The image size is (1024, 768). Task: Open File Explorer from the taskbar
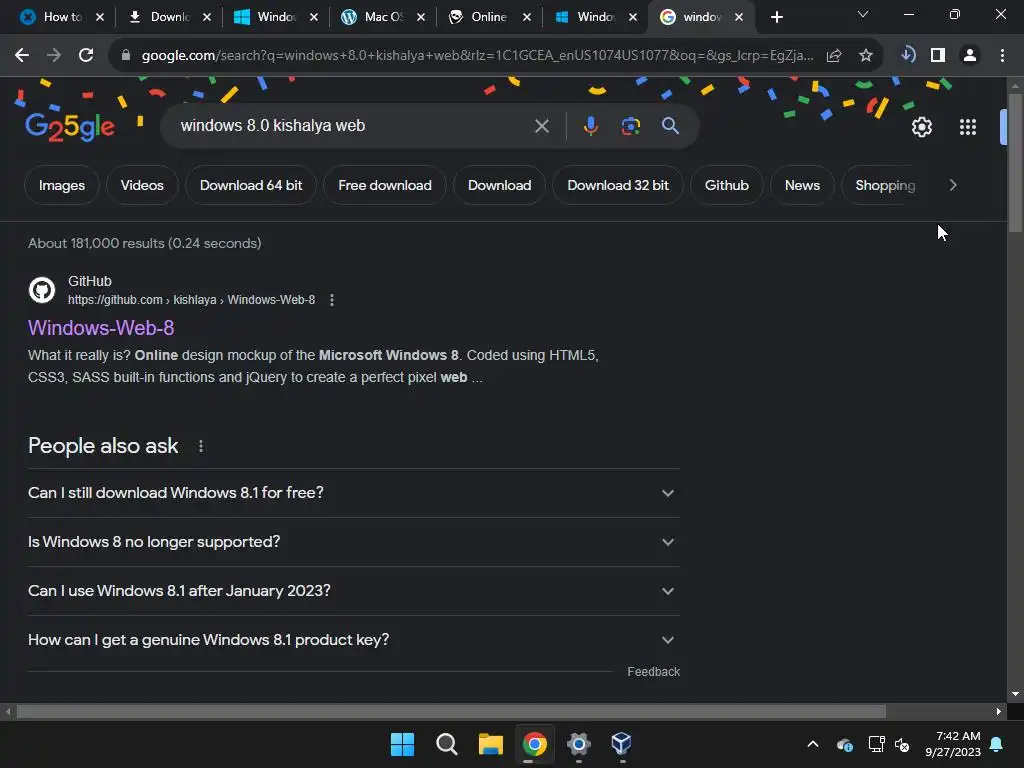[490, 744]
